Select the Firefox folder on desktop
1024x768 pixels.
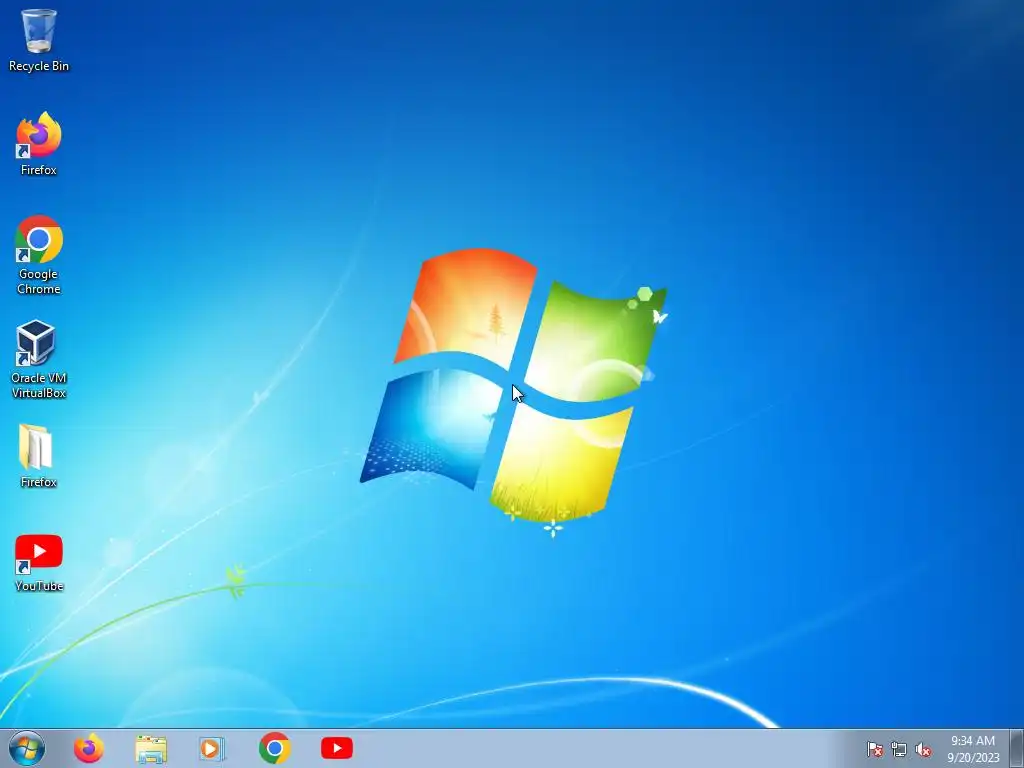coord(39,456)
